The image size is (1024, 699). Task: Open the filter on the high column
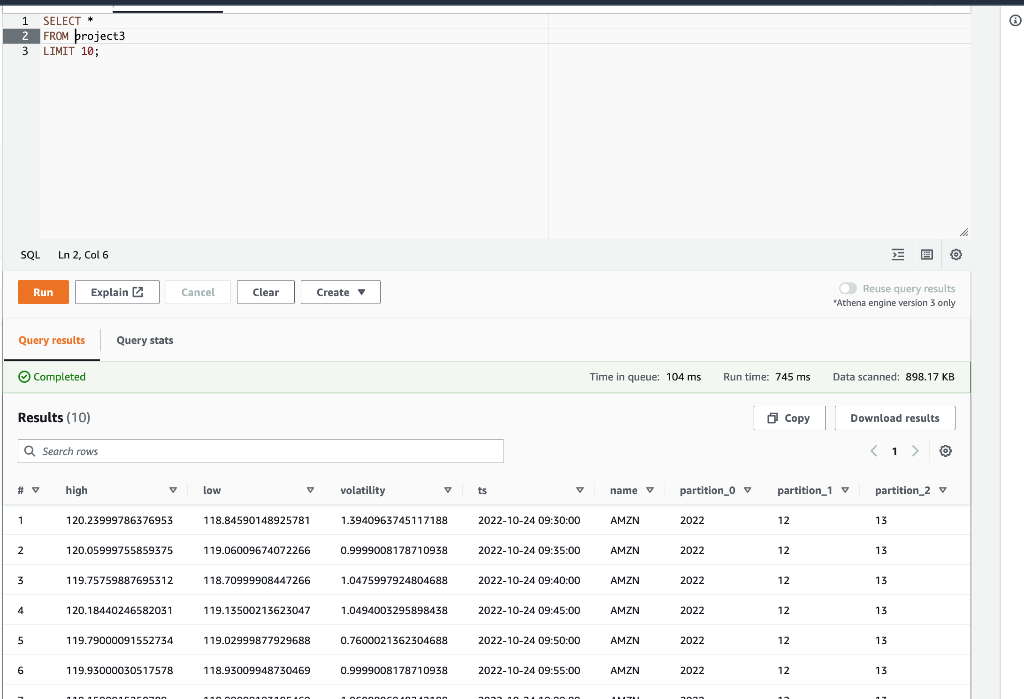point(173,490)
